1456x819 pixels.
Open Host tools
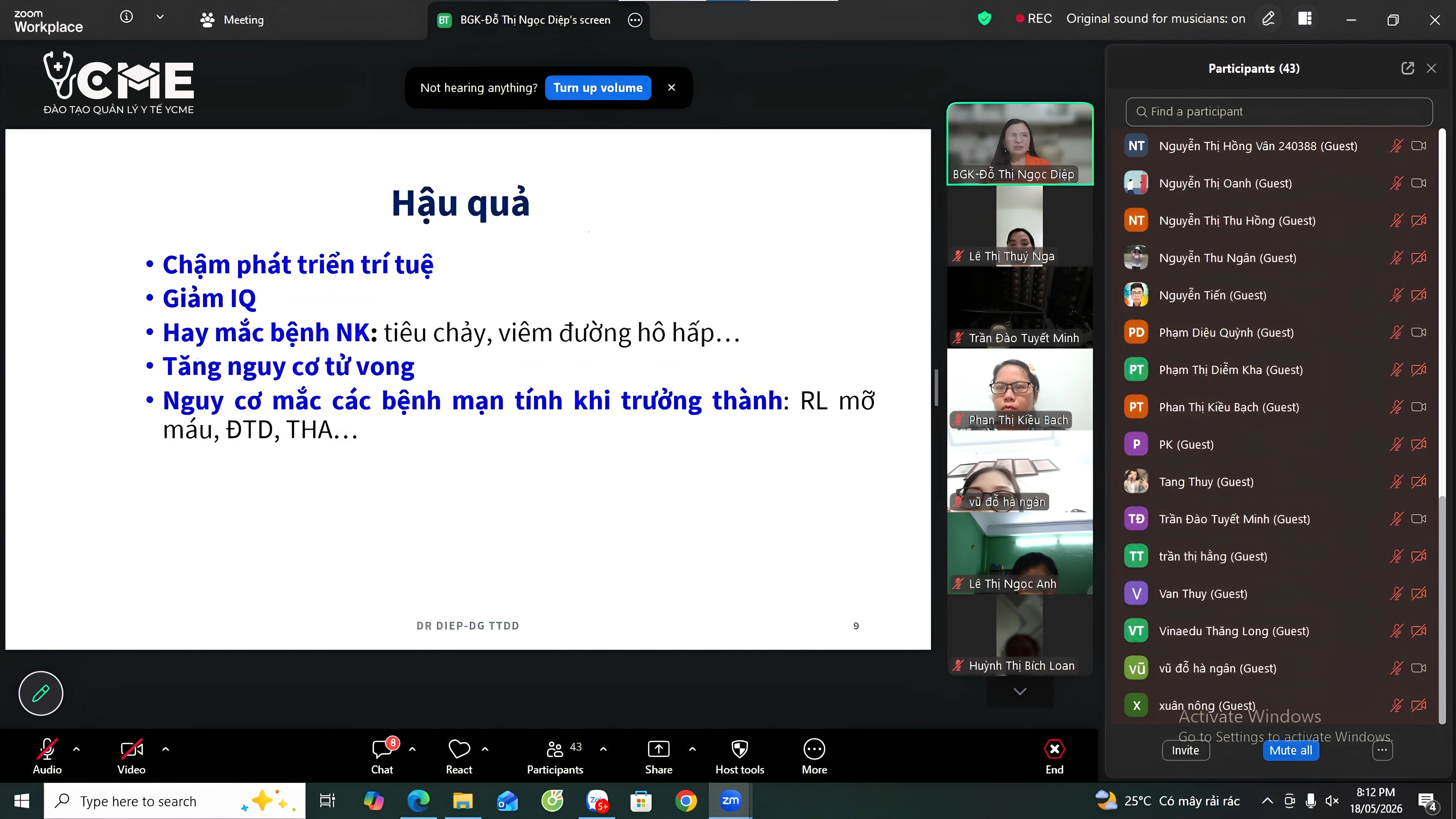(739, 756)
